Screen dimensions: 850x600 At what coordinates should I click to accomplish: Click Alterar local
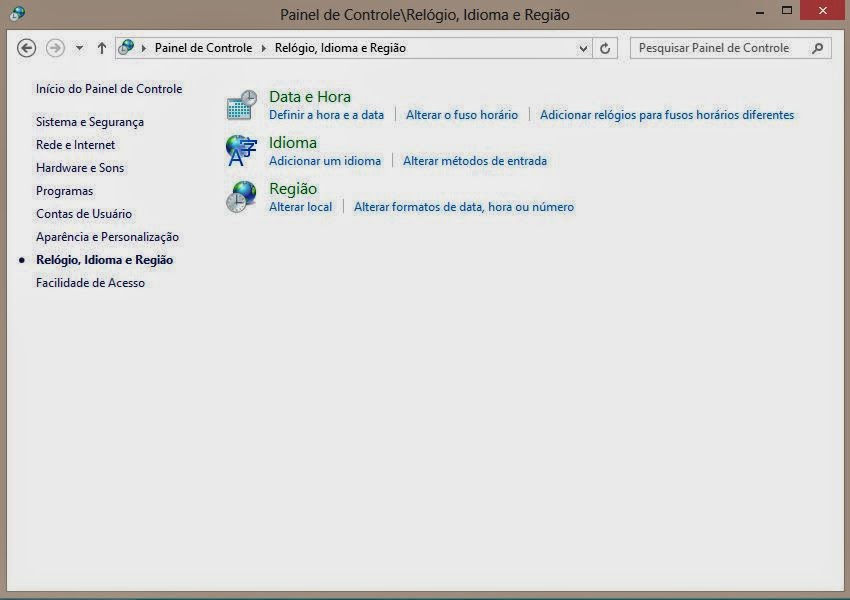[300, 207]
